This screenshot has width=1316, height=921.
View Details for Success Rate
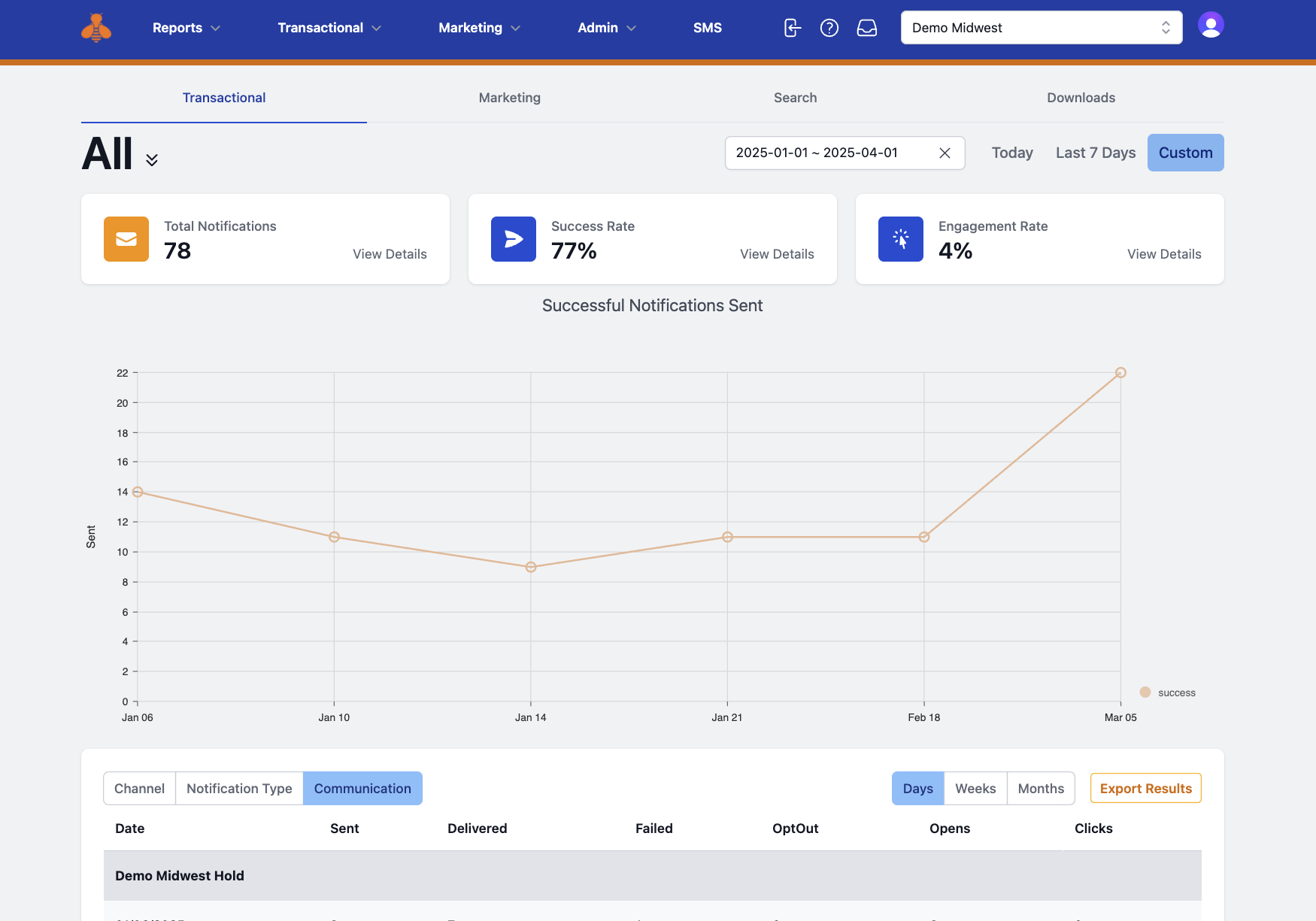777,254
